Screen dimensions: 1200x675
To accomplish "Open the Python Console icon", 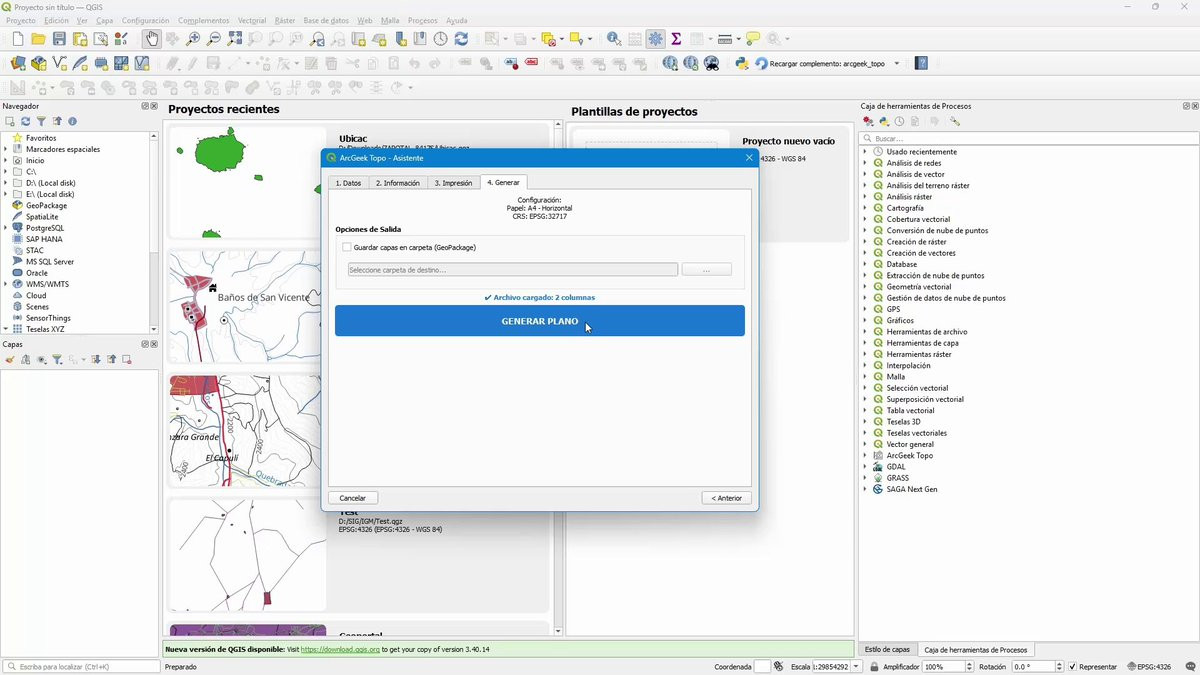I will point(741,63).
